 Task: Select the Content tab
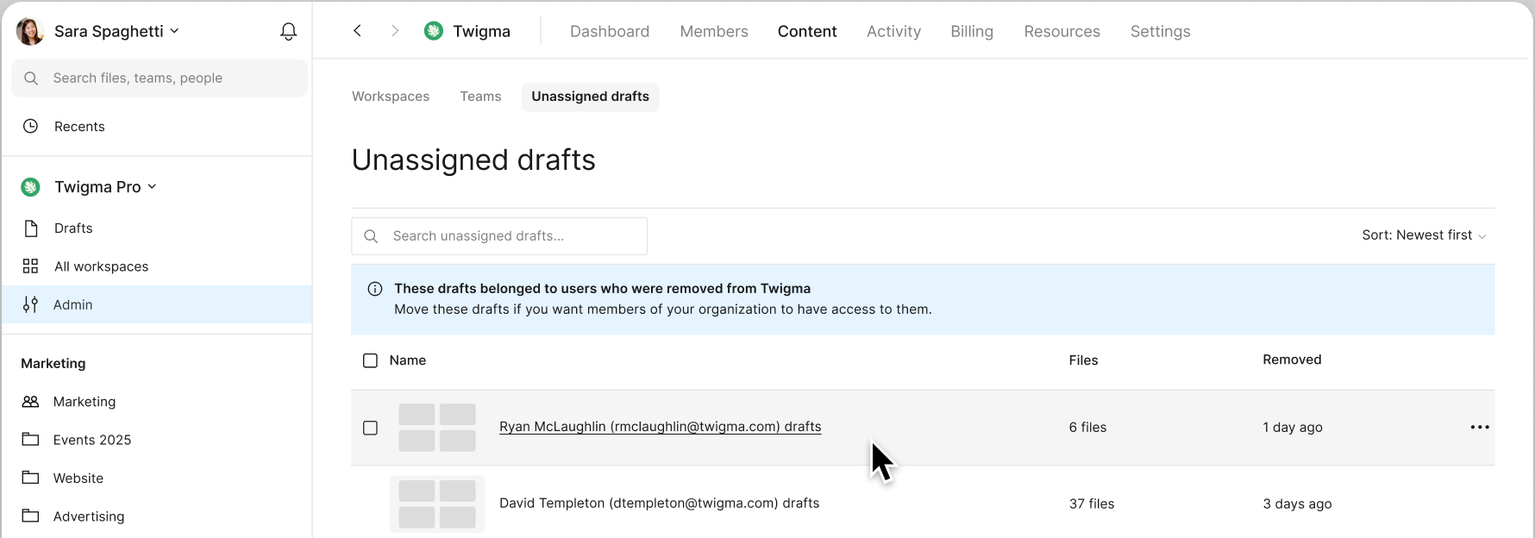[807, 31]
